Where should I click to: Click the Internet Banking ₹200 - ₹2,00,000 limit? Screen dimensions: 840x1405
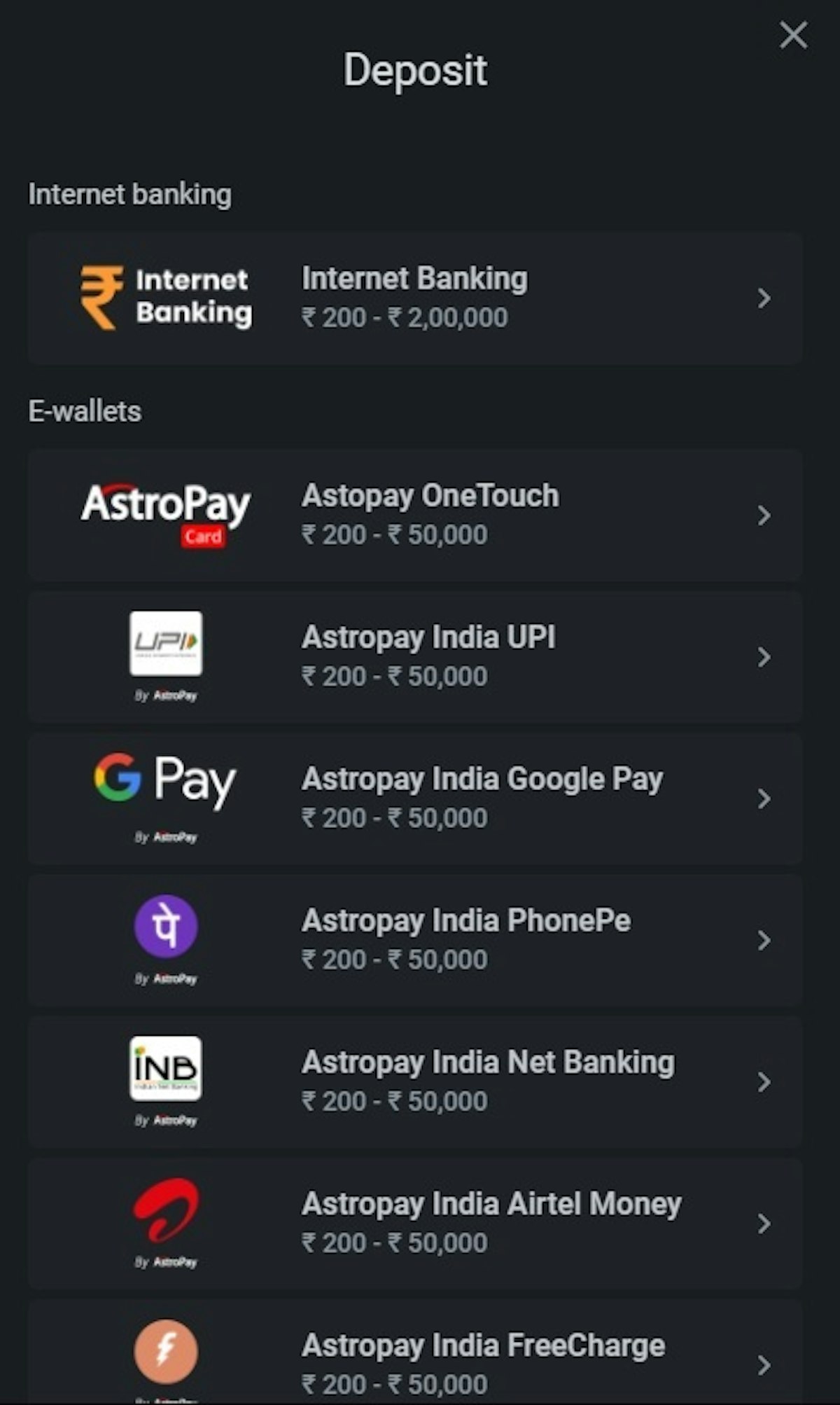tap(405, 317)
